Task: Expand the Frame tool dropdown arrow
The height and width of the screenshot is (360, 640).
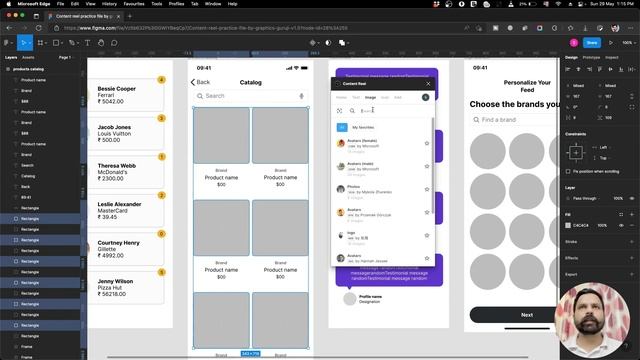Action: (x=45, y=43)
